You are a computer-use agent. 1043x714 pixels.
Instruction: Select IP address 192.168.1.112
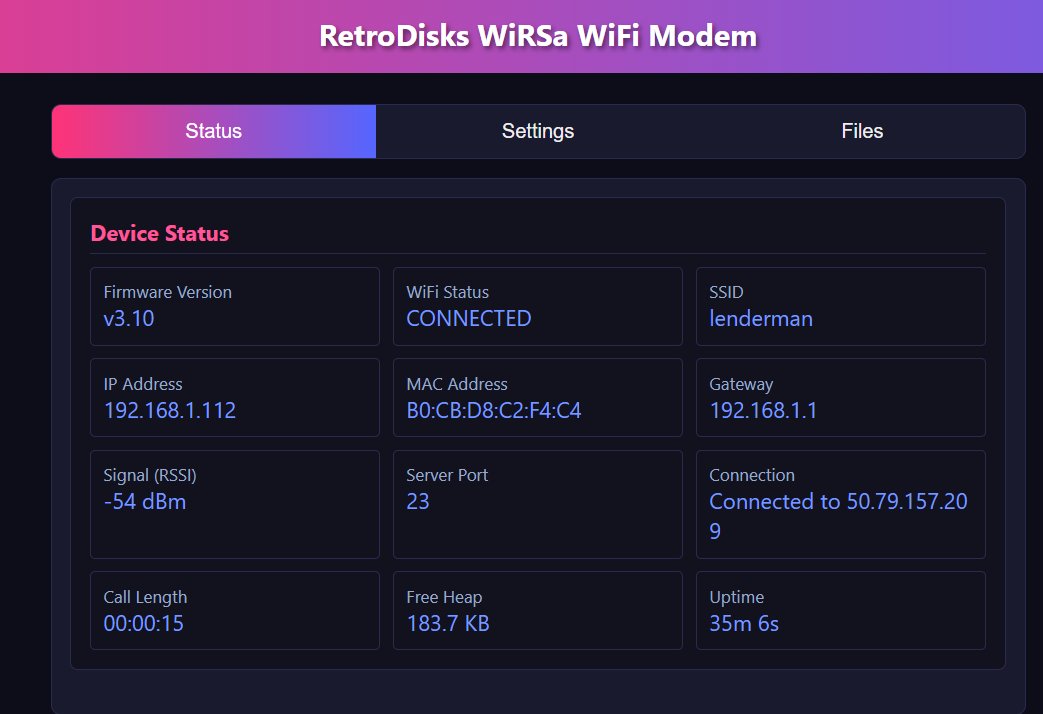[x=170, y=411]
